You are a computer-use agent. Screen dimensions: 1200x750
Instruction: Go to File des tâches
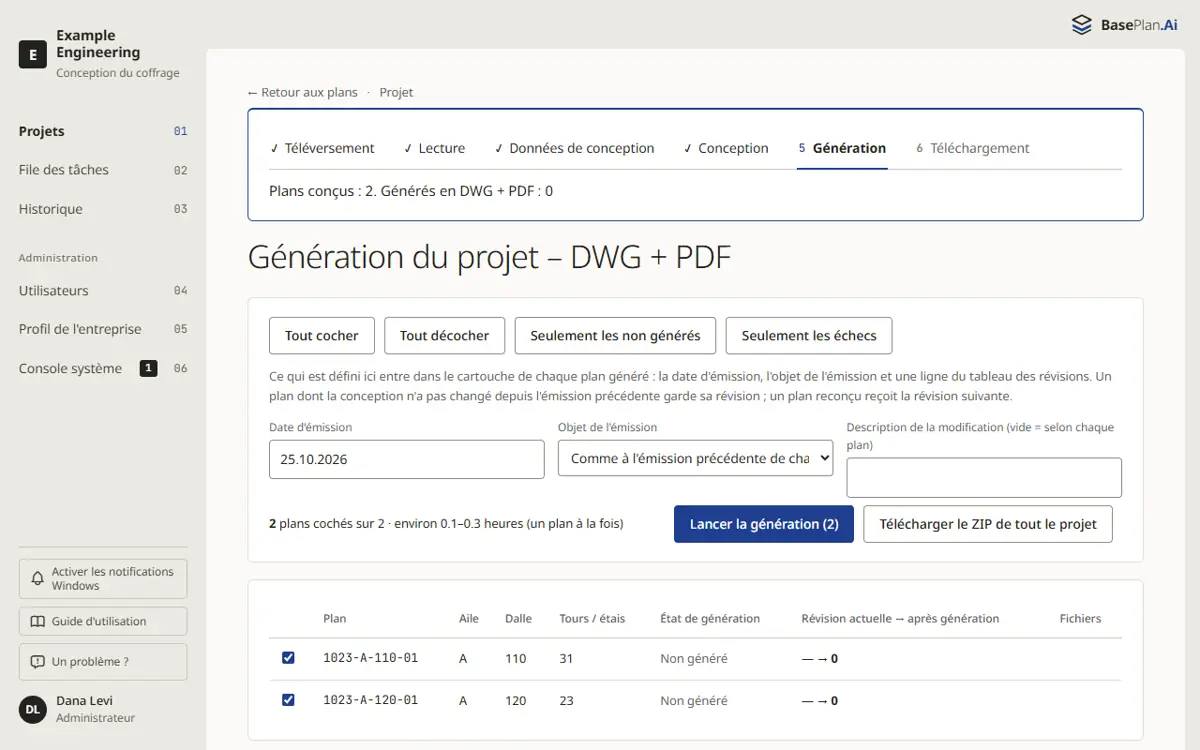tap(103, 170)
